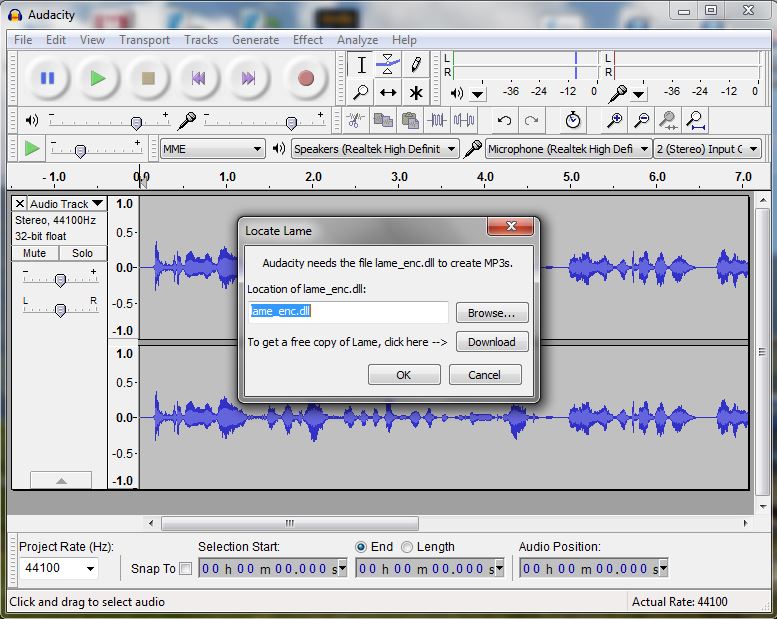Click the Stop transport button
Screen dimensions: 777x619
click(148, 78)
